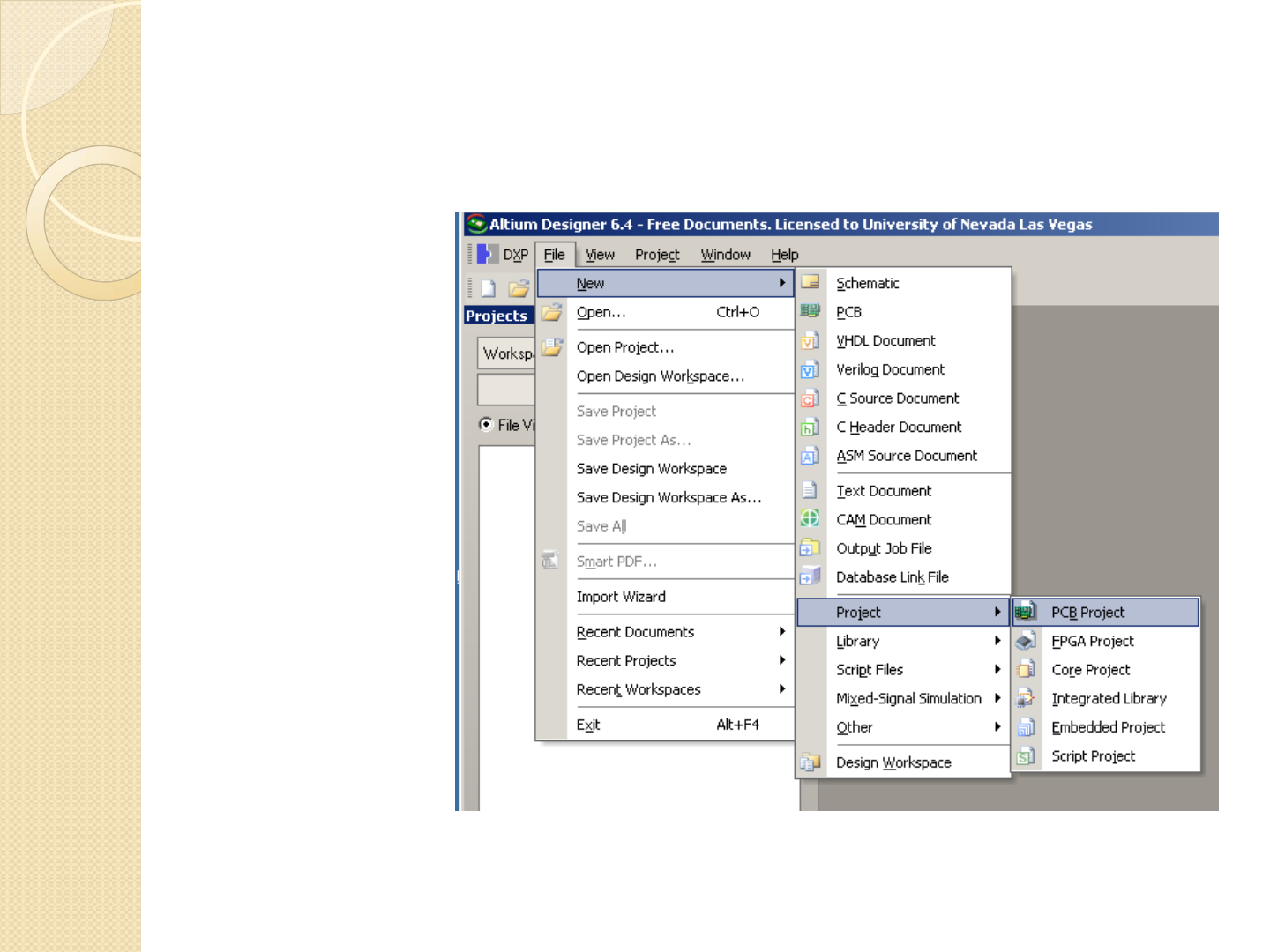Click the Text Document icon
Image resolution: width=1270 pixels, height=952 pixels.
click(x=810, y=490)
